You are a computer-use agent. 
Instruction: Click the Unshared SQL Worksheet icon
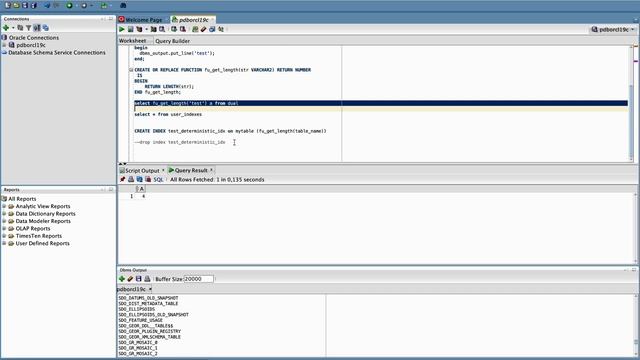click(195, 29)
